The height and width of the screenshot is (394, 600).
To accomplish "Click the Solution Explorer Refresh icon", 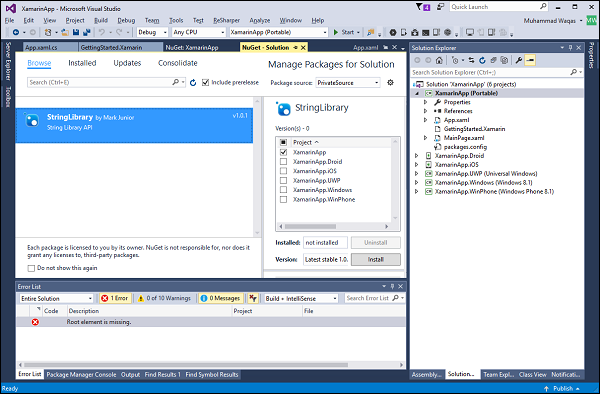I will (482, 60).
